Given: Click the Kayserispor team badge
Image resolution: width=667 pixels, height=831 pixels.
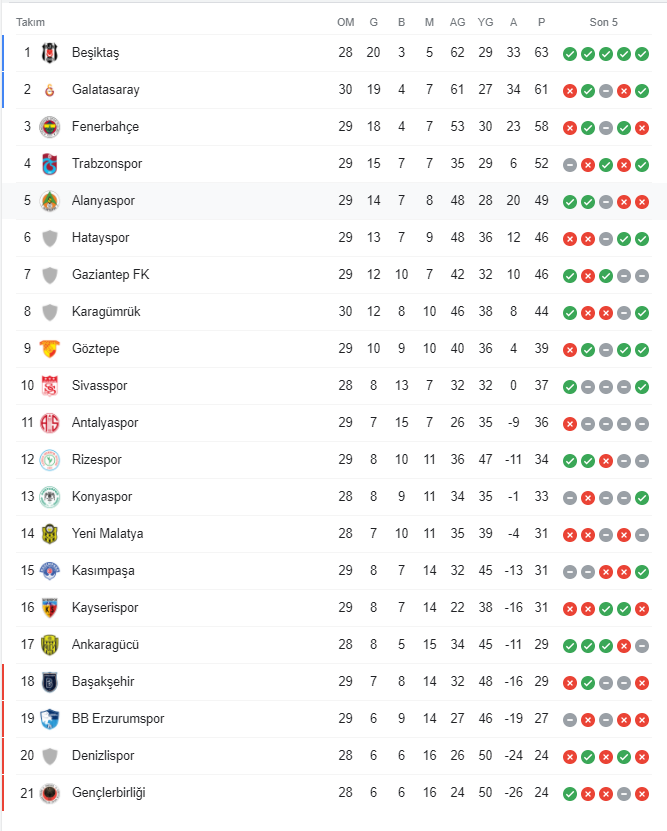Looking at the screenshot, I should click(50, 608).
